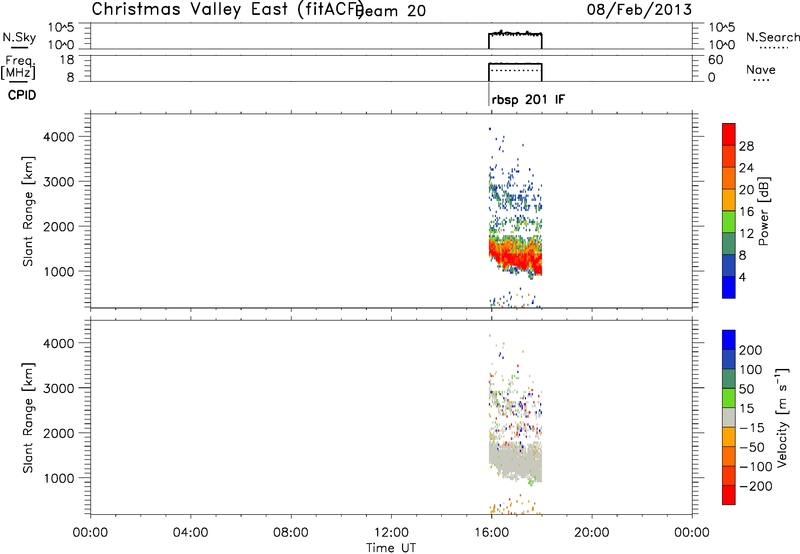Screen dimensions: 800x554
Task: Click the 'Christmas Valley East (fitACF)' title
Action: (x=228, y=10)
